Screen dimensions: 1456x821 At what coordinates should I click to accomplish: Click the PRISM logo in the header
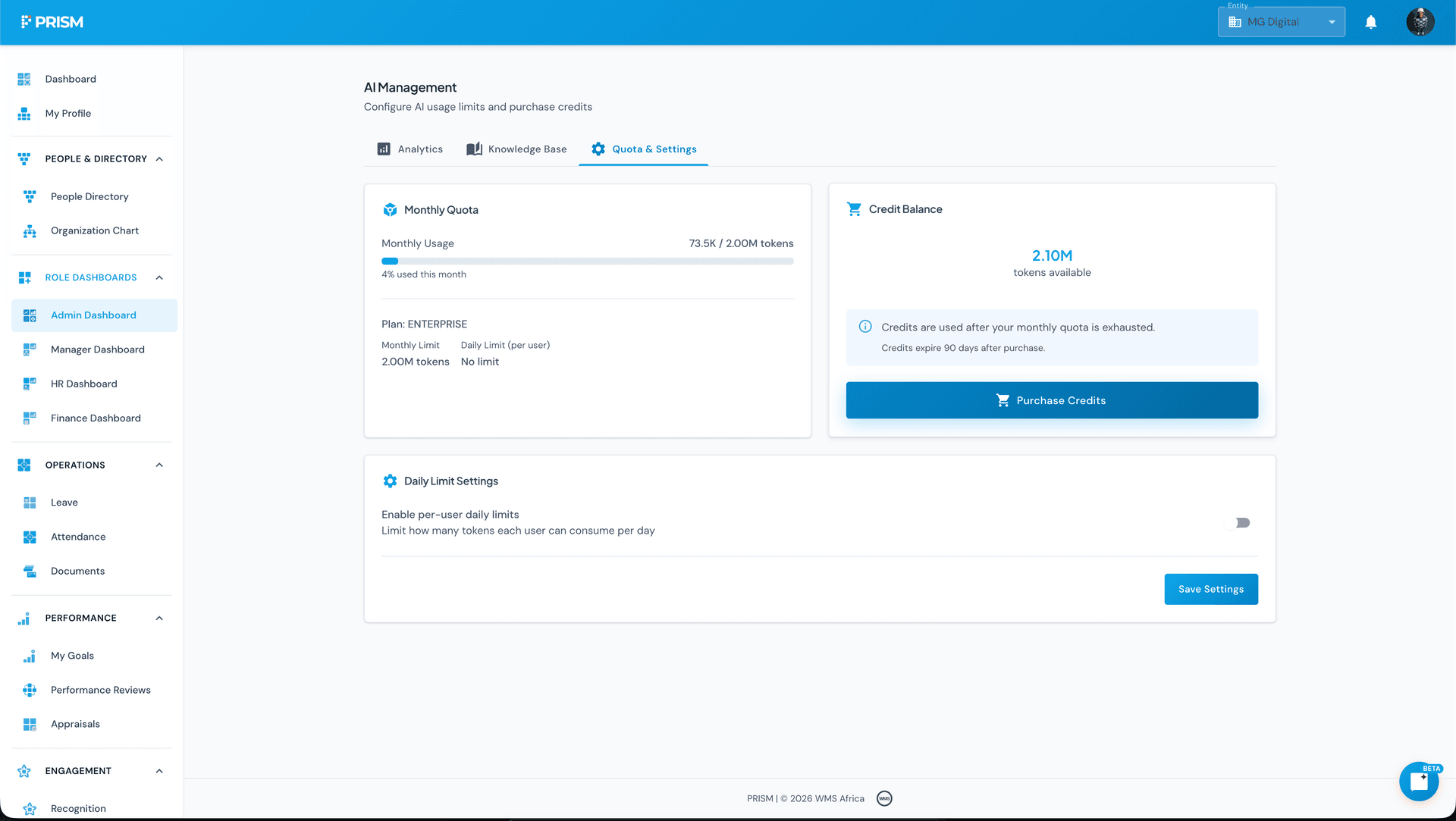click(52, 21)
